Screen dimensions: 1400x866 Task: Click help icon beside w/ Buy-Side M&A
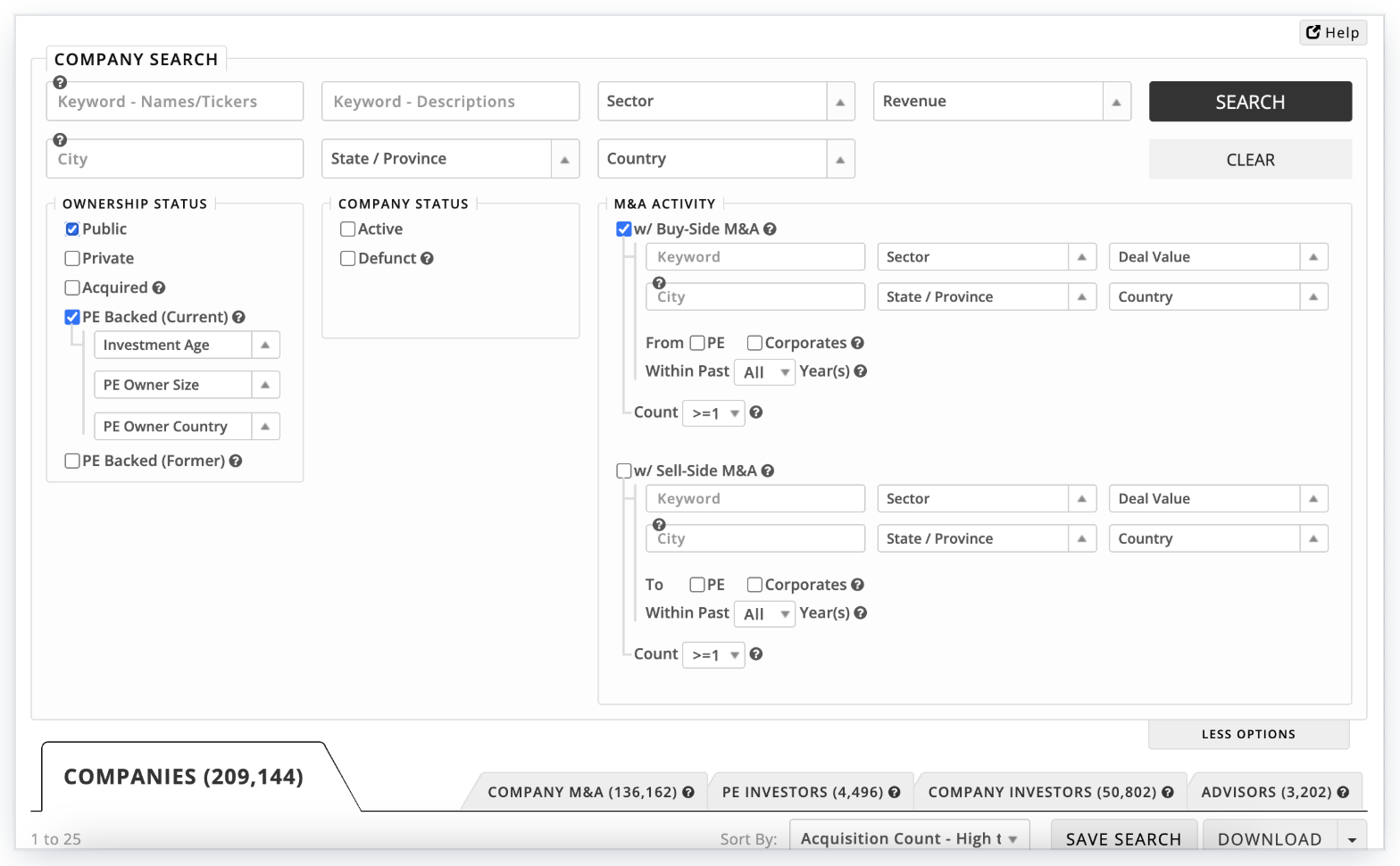[x=770, y=229]
